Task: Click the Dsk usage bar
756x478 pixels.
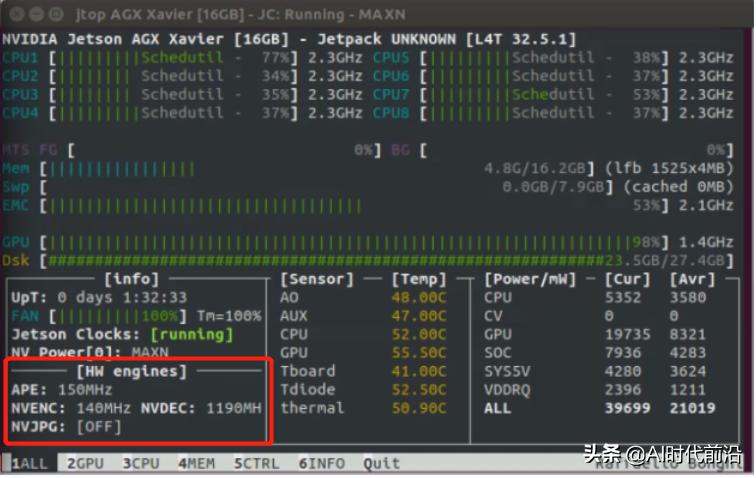Action: [x=387, y=261]
